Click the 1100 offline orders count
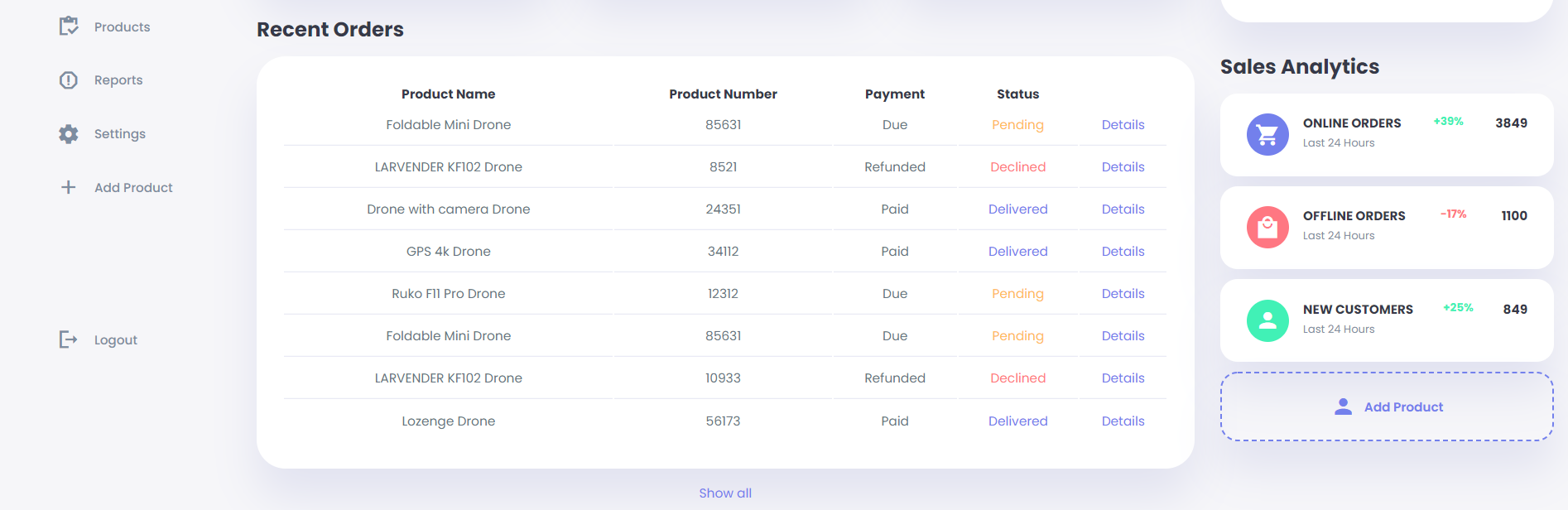The image size is (1568, 510). coord(1514,216)
